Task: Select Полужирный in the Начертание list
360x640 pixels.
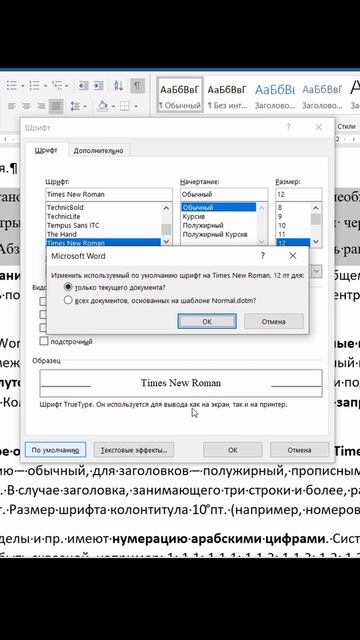Action: (219, 225)
